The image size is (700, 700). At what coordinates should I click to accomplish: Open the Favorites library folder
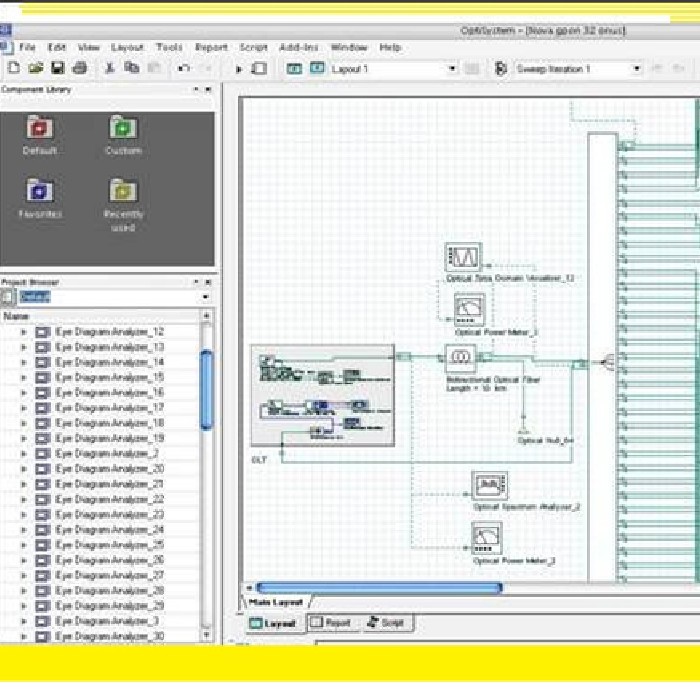click(x=40, y=192)
